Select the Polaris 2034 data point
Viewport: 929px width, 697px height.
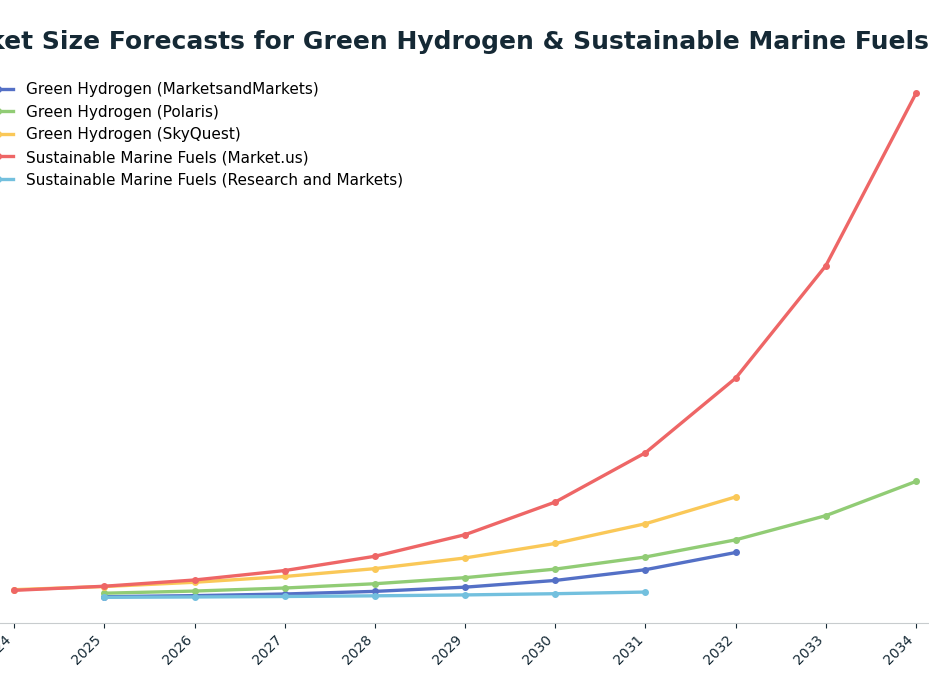916,481
